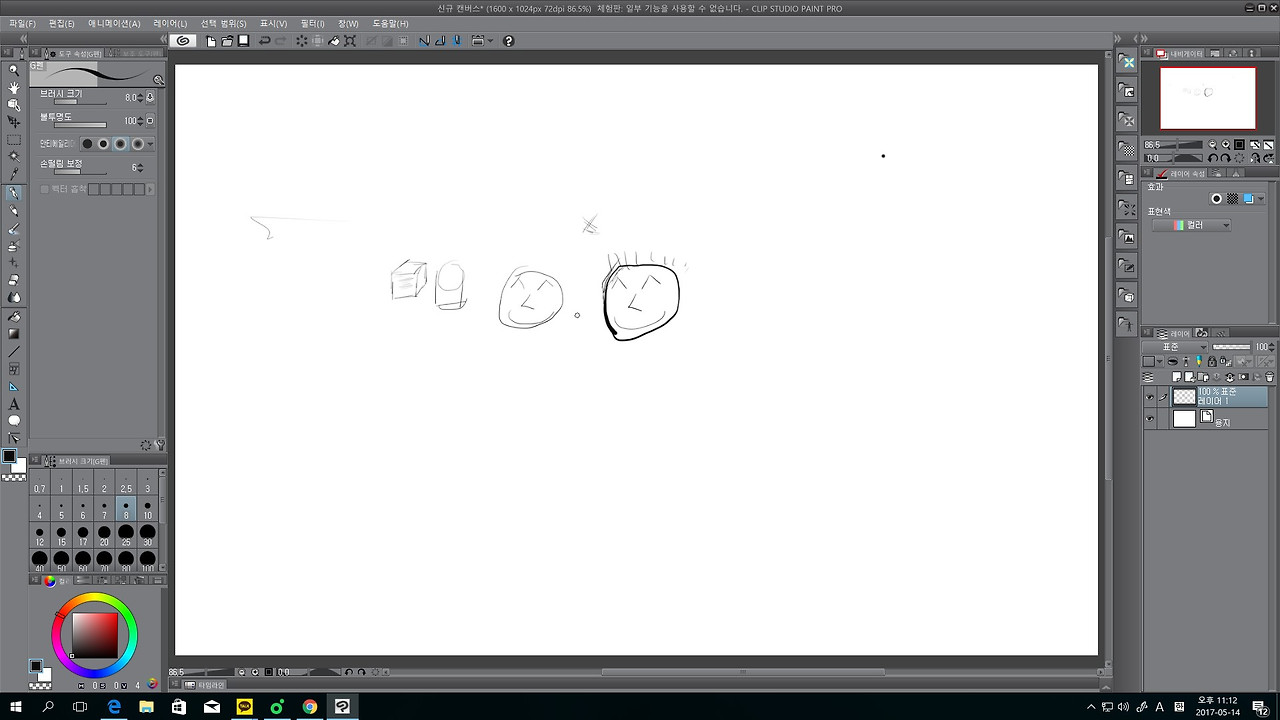Screen dimensions: 1280x720
Task: Pick brush size 5 preset
Action: click(x=61, y=510)
